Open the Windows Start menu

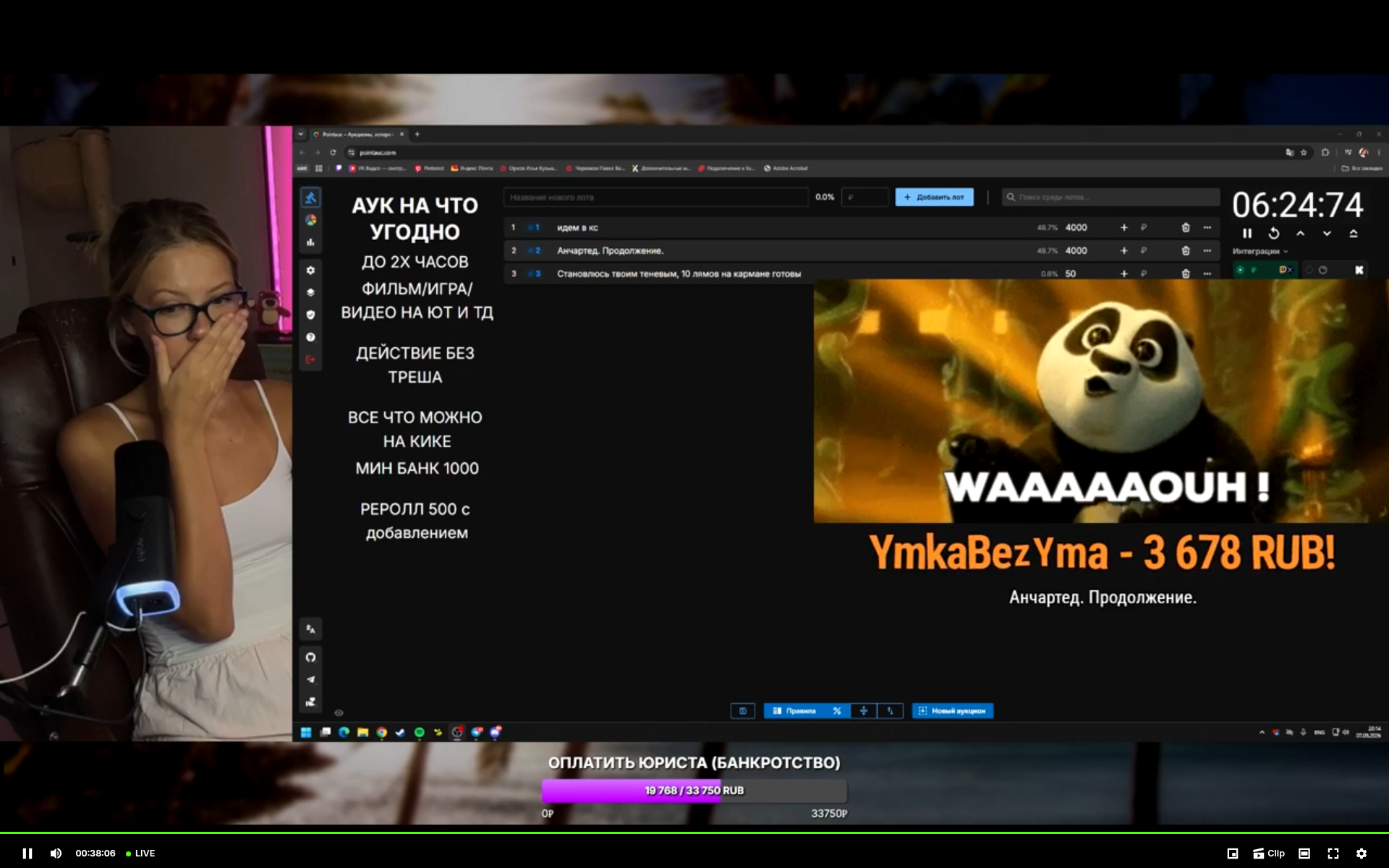tap(306, 732)
